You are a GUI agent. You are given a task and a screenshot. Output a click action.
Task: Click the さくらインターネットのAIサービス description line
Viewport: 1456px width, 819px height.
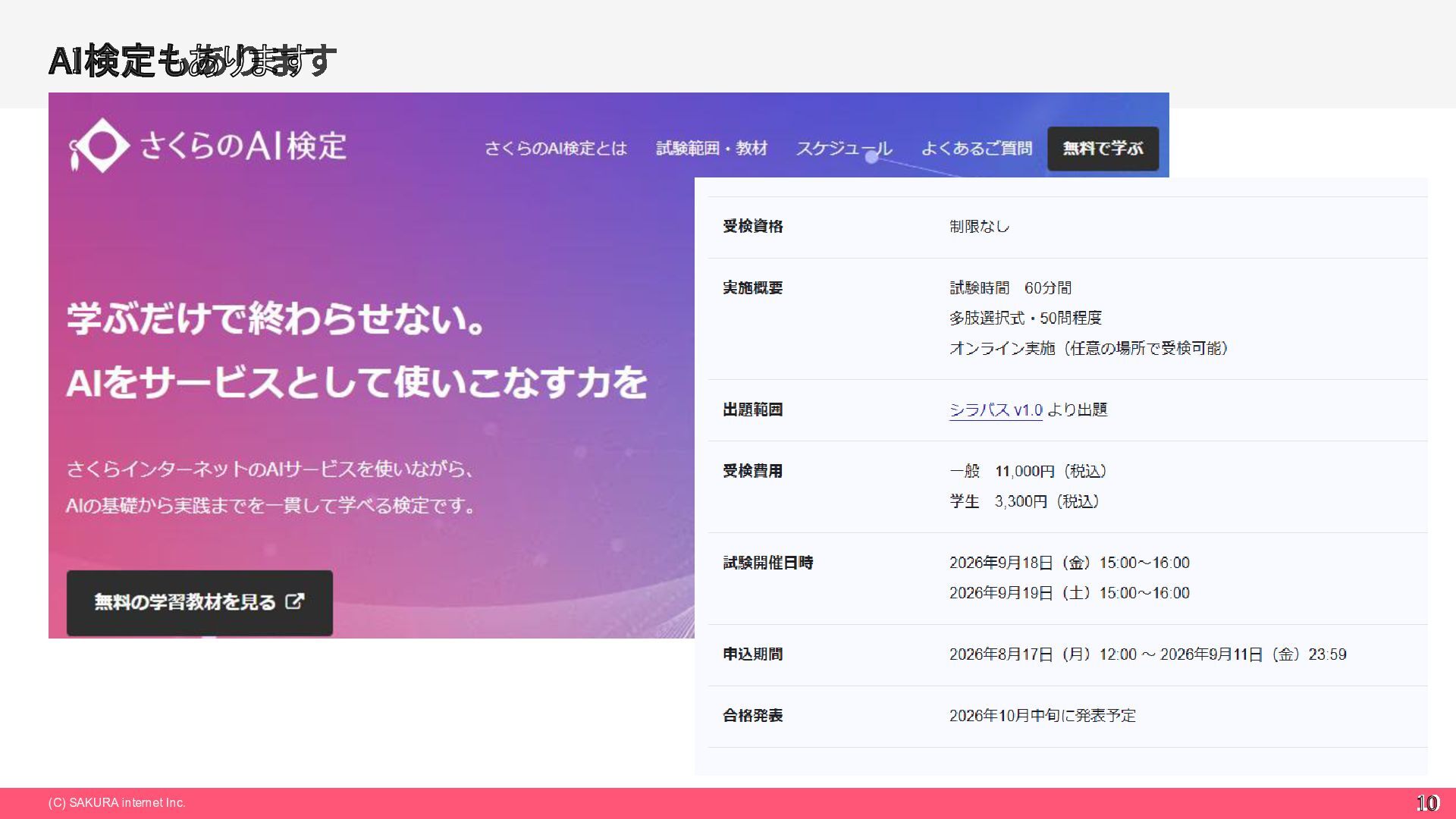[x=270, y=469]
